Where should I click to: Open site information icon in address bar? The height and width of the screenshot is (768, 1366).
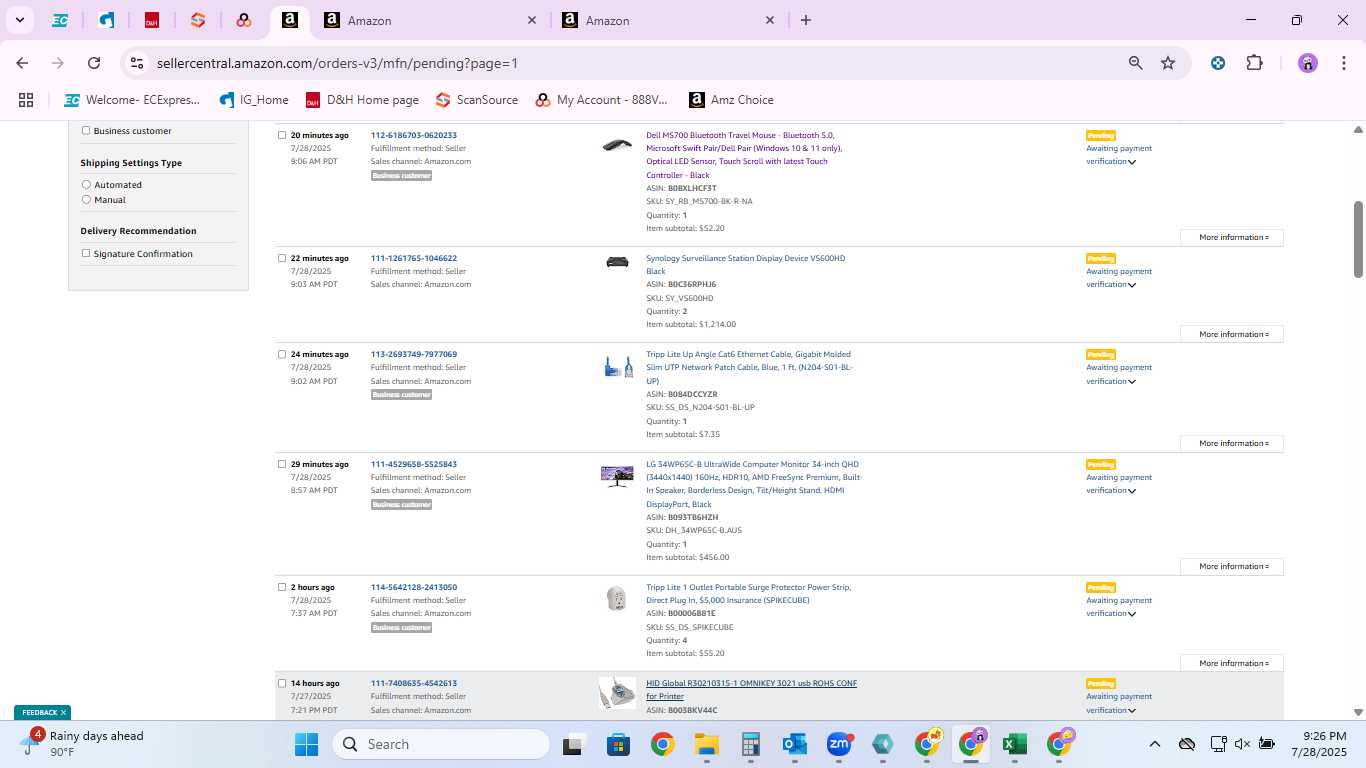tap(138, 63)
